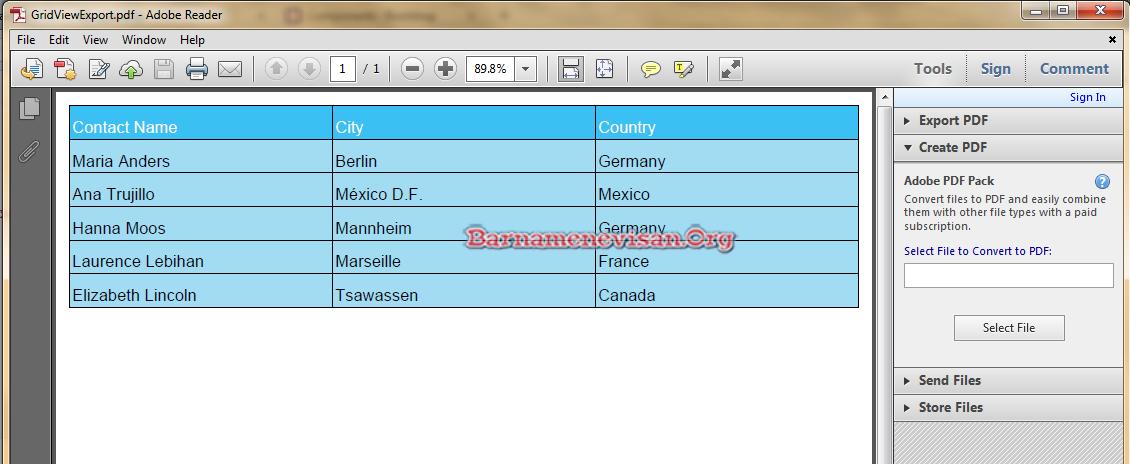Click the fit one full page icon

click(x=604, y=69)
